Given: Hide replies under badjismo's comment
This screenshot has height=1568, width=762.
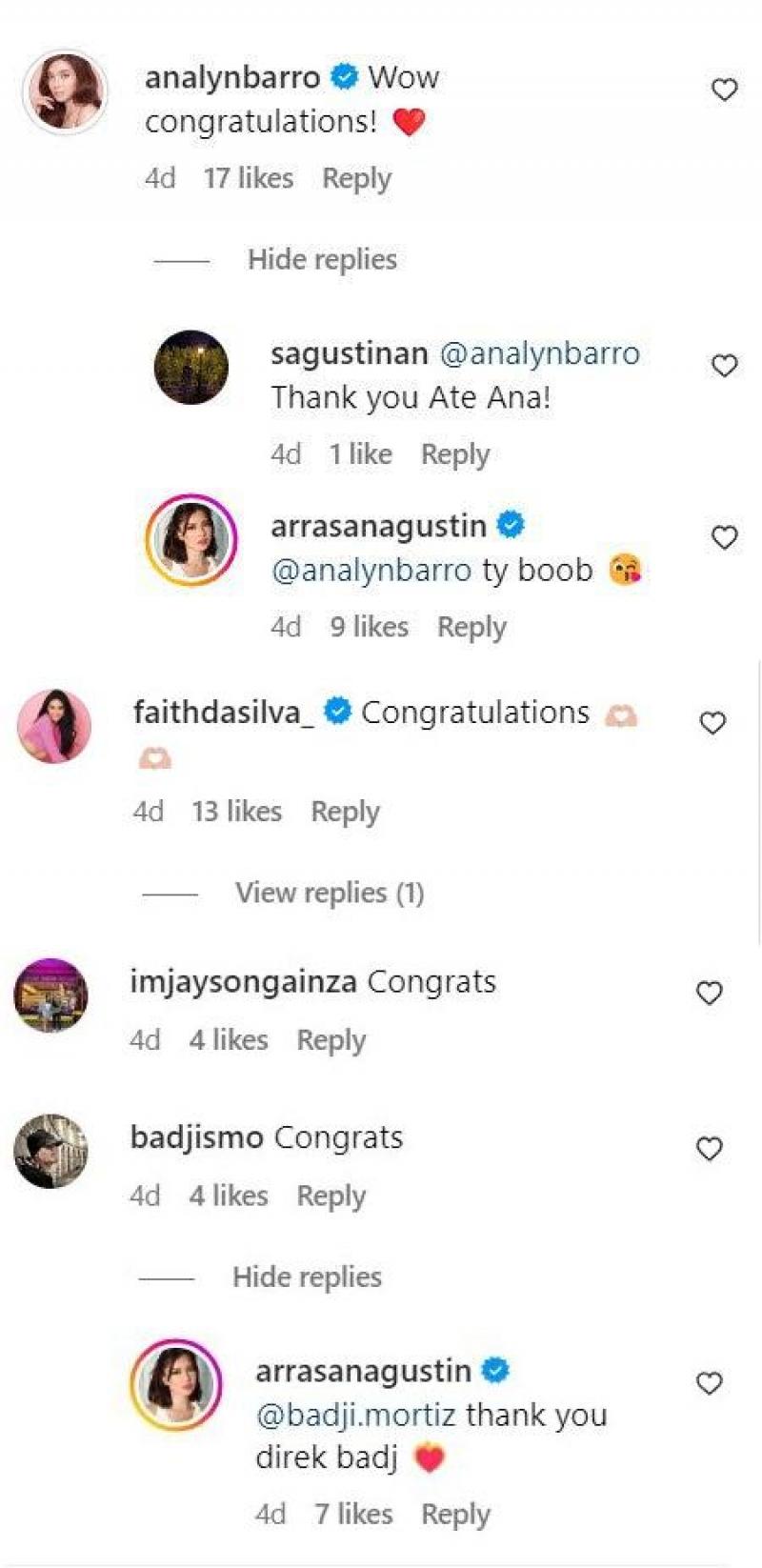Looking at the screenshot, I should [307, 1277].
